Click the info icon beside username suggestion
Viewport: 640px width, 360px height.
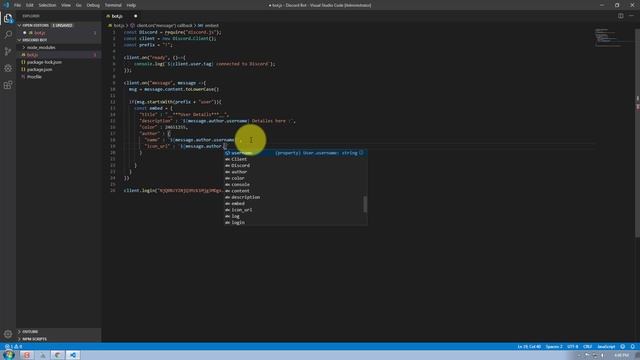pos(361,153)
